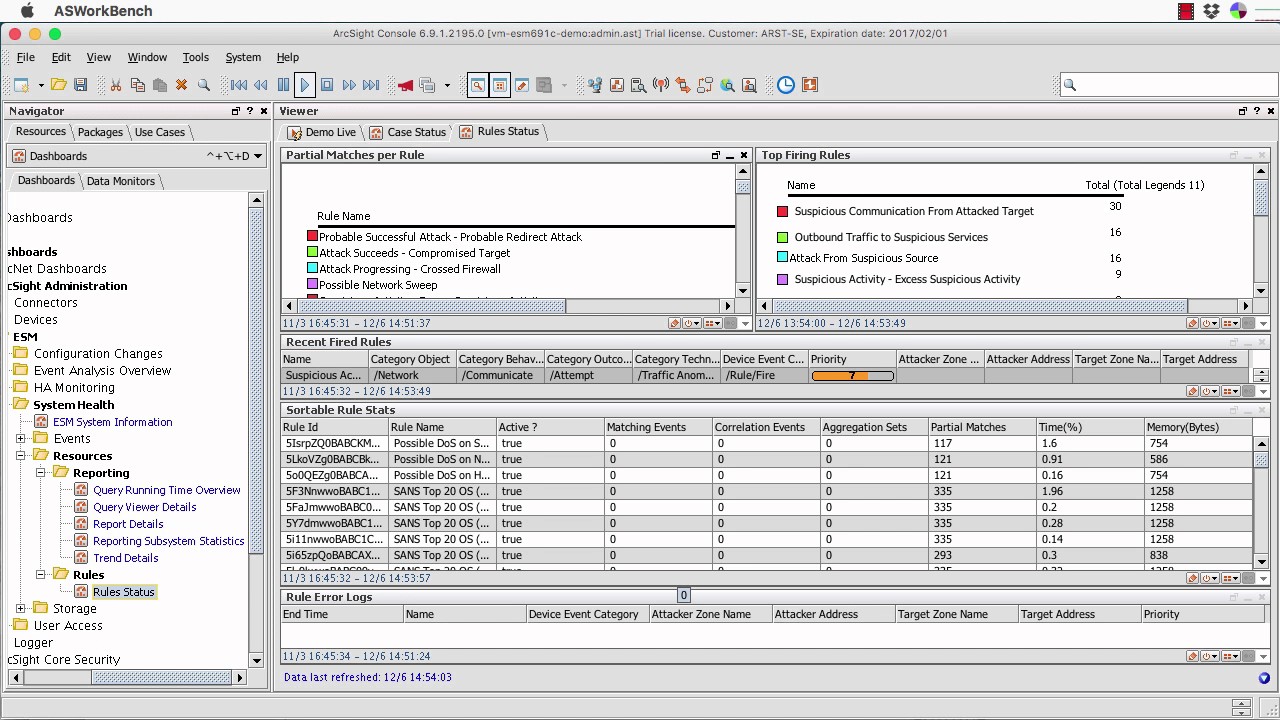Delete using the orange X icon
This screenshot has height=720, width=1280.
182,85
